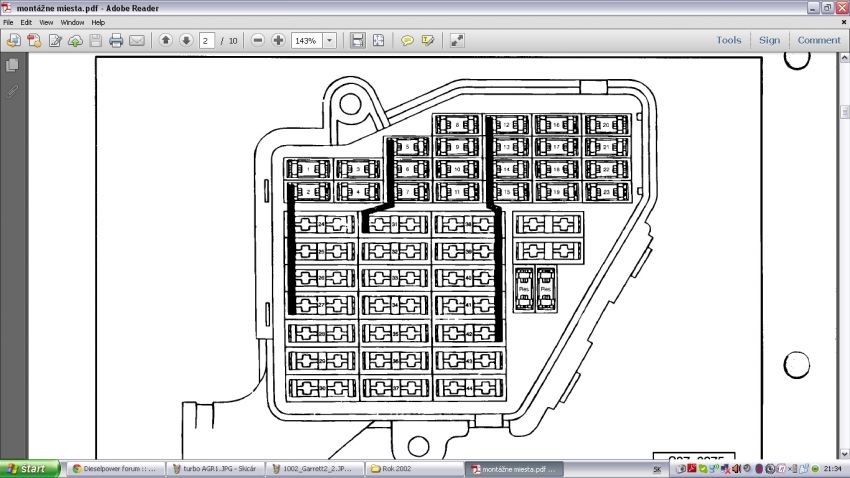This screenshot has width=850, height=478.
Task: Zoom out using the minus button
Action: [258, 41]
